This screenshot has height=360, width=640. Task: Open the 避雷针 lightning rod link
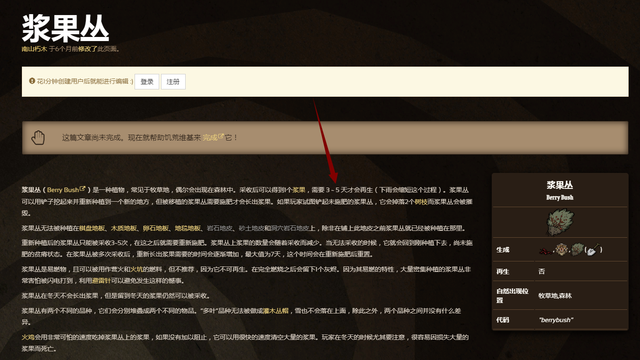tap(101, 280)
